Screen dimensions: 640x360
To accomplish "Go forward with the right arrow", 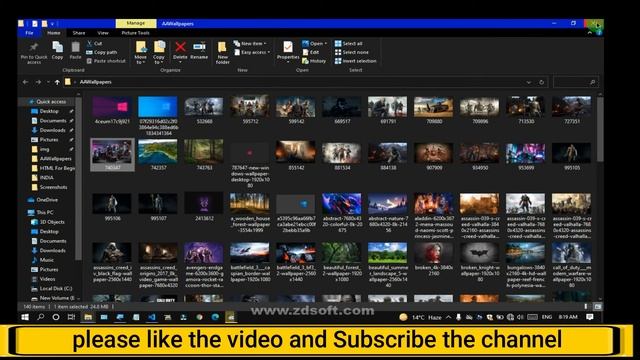I will [38, 82].
